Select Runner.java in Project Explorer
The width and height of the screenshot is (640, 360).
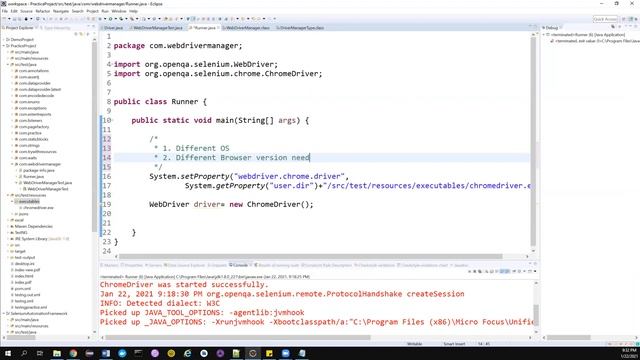(x=33, y=176)
